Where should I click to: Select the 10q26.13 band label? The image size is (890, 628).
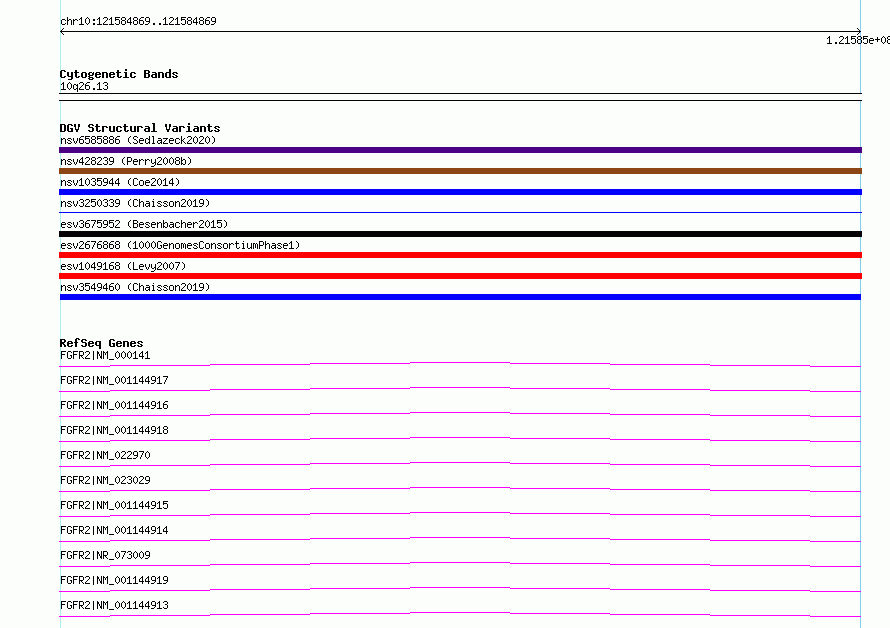pyautogui.click(x=84, y=86)
